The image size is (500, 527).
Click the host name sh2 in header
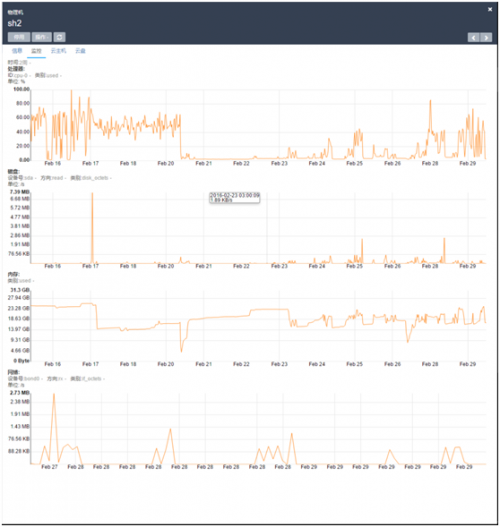(x=14, y=23)
